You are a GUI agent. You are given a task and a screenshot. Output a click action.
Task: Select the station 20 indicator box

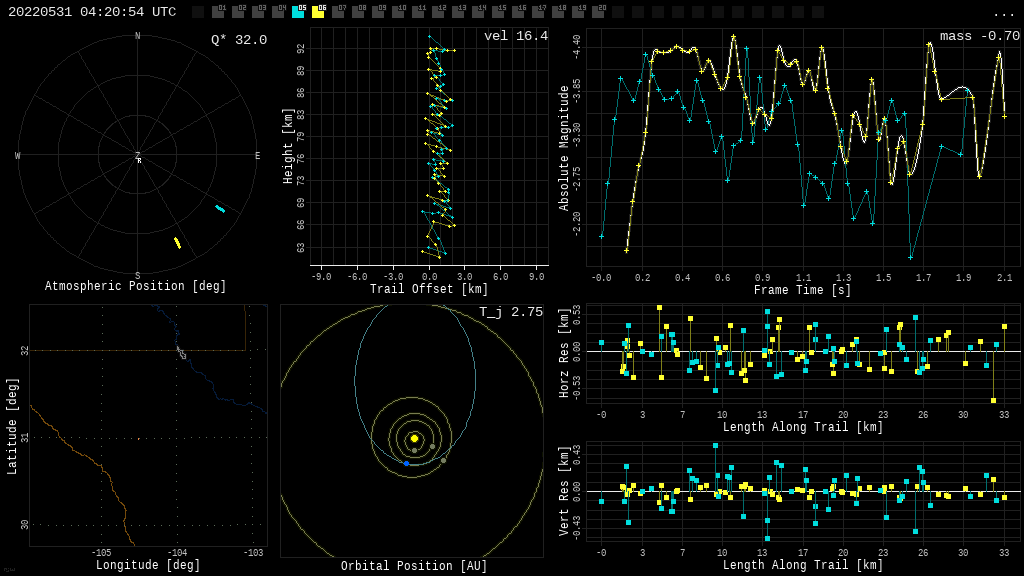click(598, 12)
